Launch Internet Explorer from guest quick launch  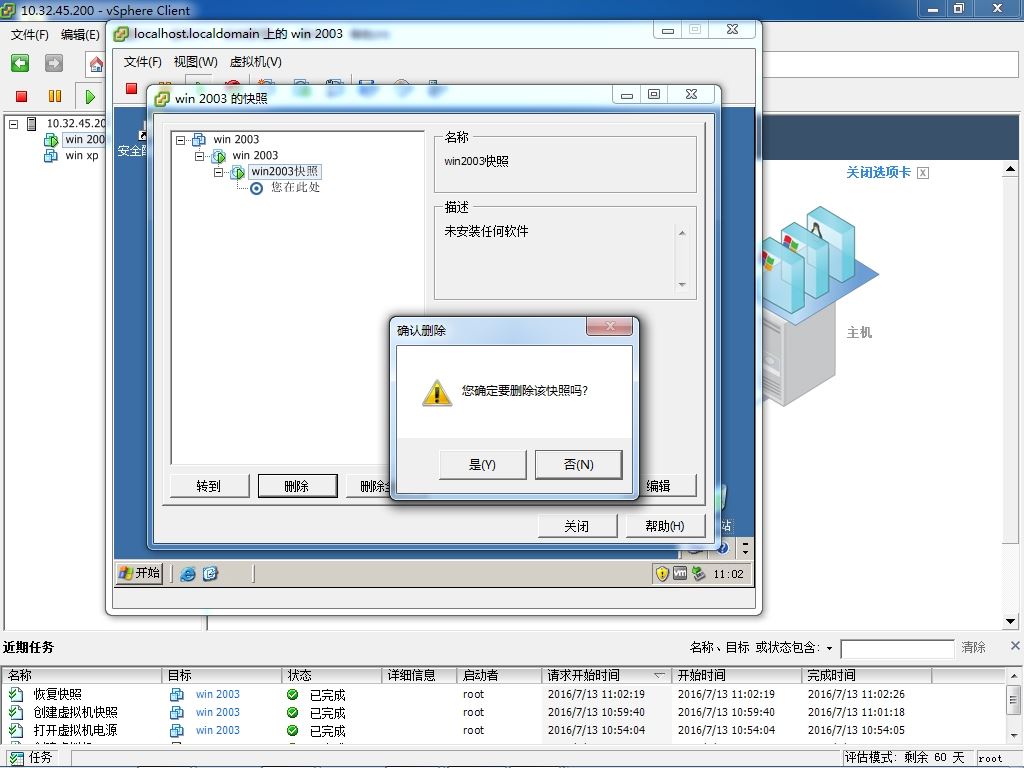point(188,573)
